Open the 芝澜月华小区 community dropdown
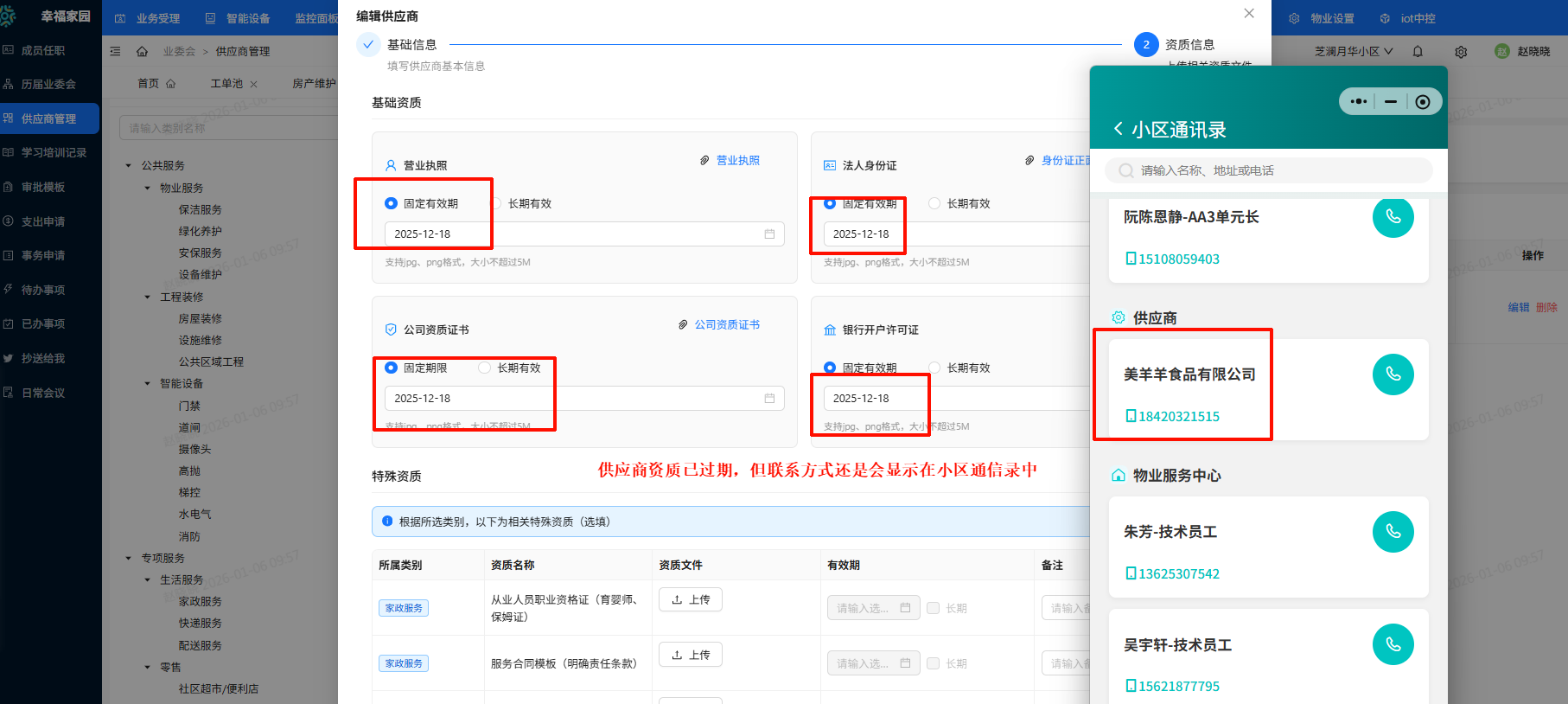 pos(1353,52)
